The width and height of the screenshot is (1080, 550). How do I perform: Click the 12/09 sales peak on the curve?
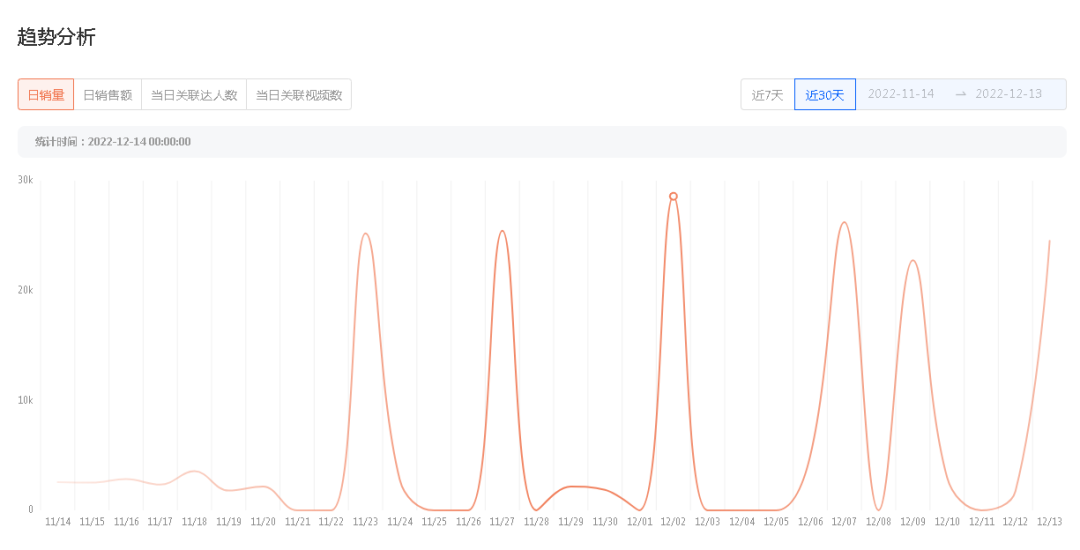pos(912,260)
